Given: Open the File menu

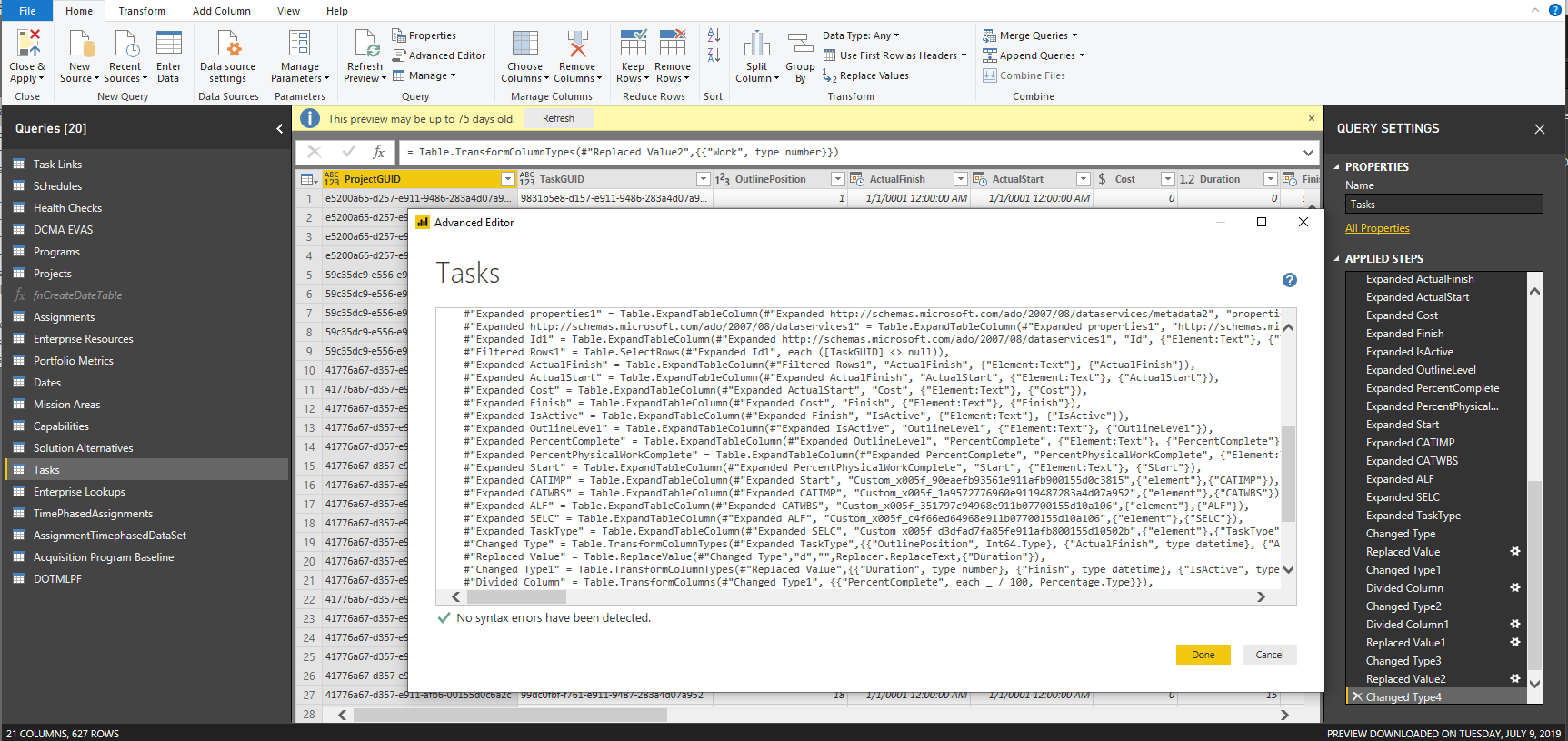Looking at the screenshot, I should pyautogui.click(x=27, y=11).
